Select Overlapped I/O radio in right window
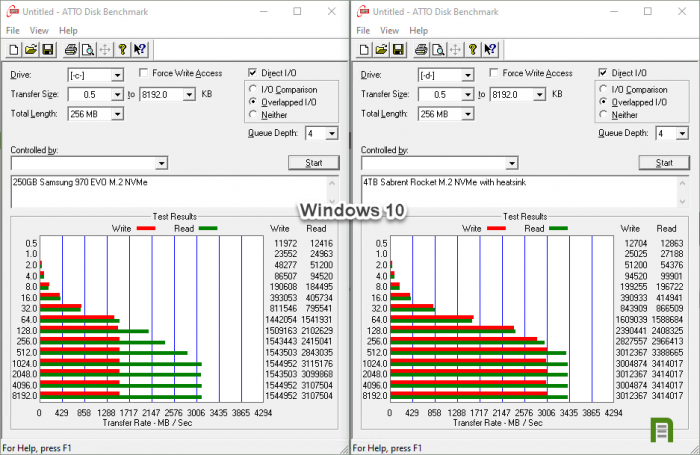The height and width of the screenshot is (455, 700). (x=603, y=102)
